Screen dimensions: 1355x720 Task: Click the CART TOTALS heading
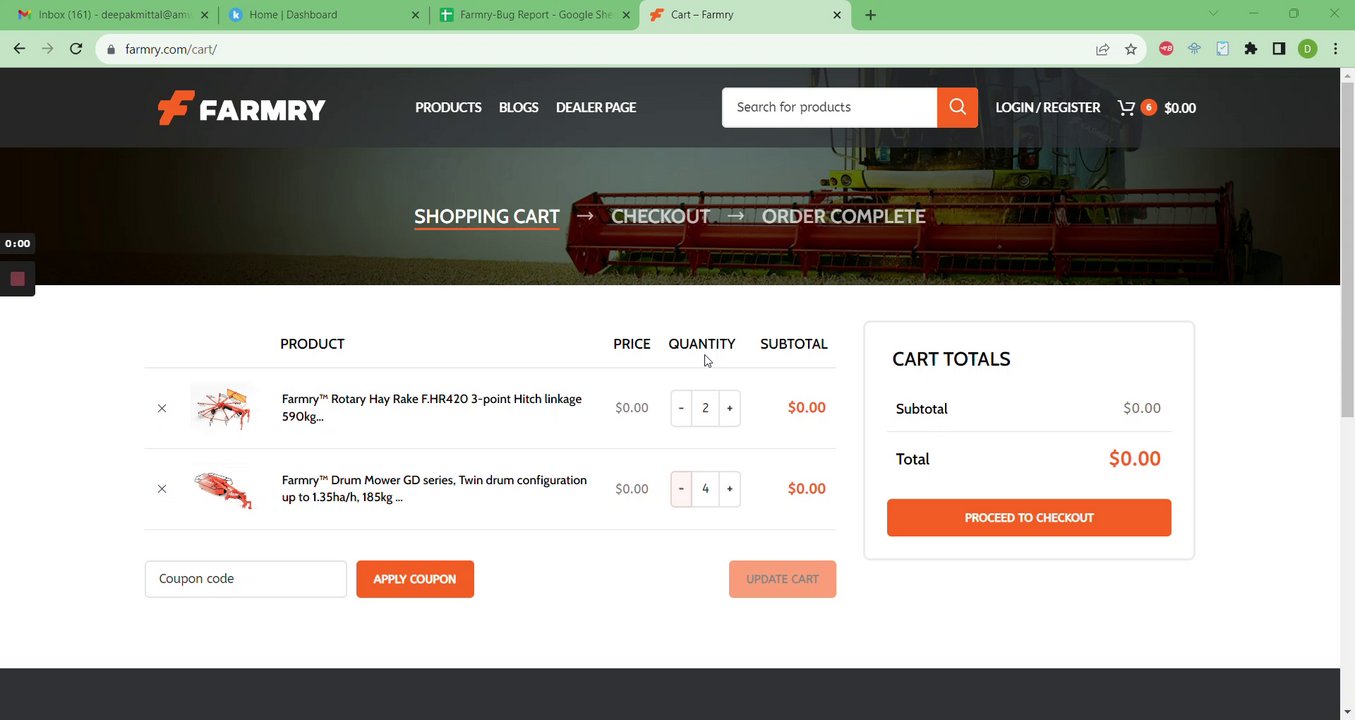(x=951, y=359)
